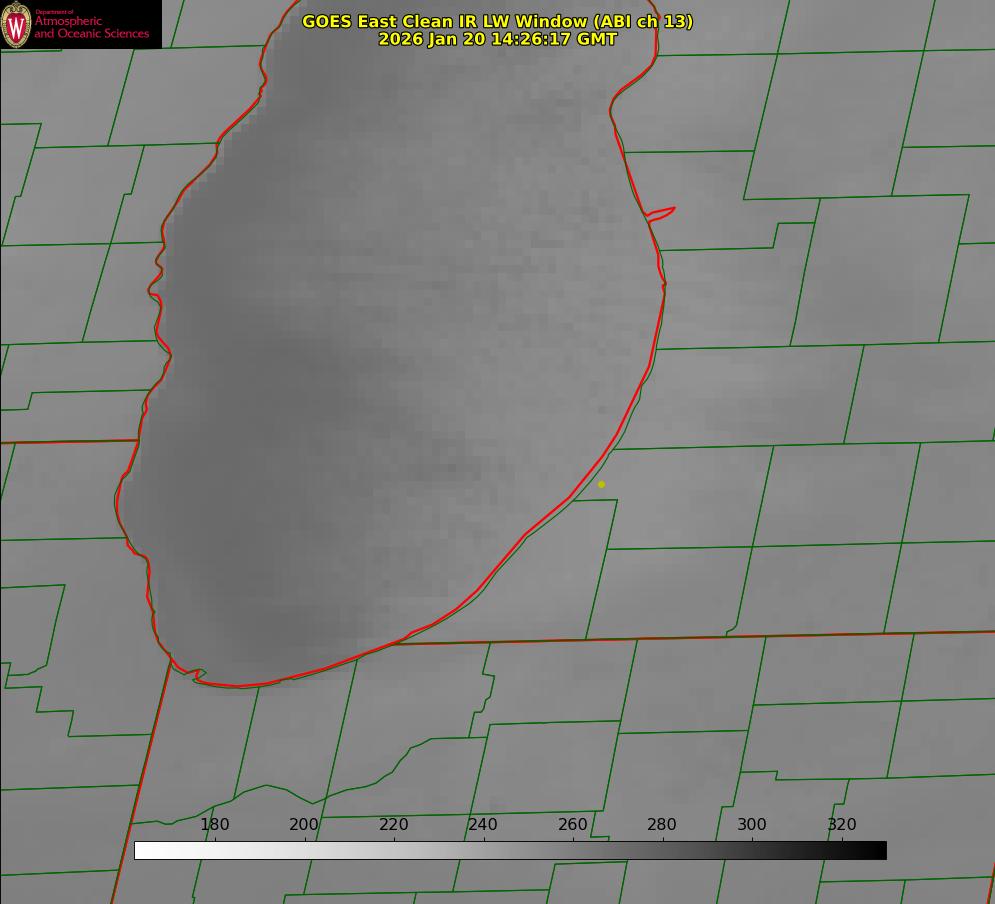Click the Atmospheric and Oceanic Sciences text
995x904 pixels.
click(x=91, y=27)
